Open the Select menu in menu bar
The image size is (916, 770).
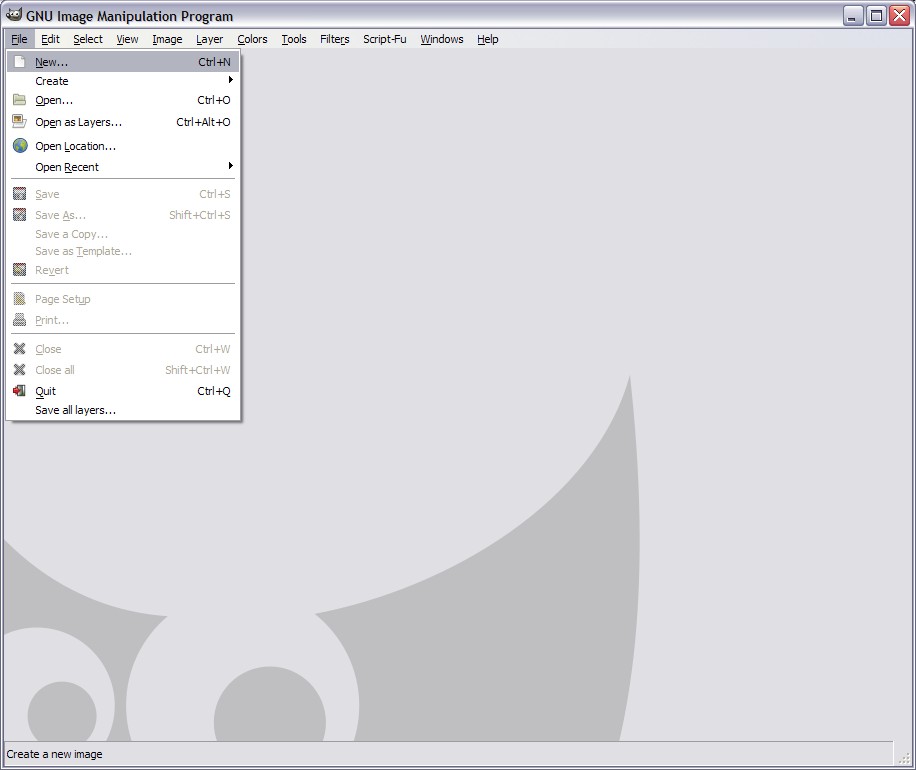coord(88,39)
